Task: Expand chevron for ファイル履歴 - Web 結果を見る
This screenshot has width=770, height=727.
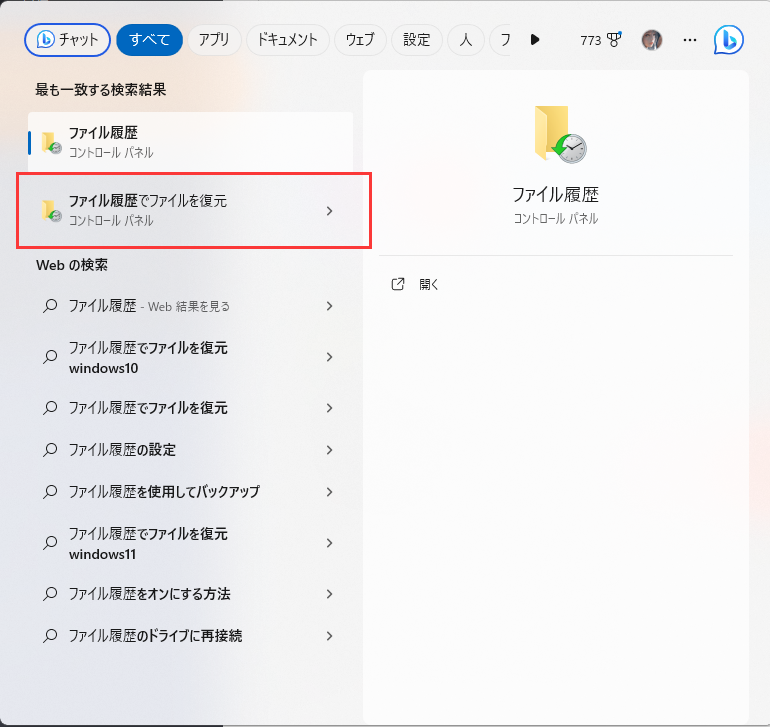Action: [329, 306]
